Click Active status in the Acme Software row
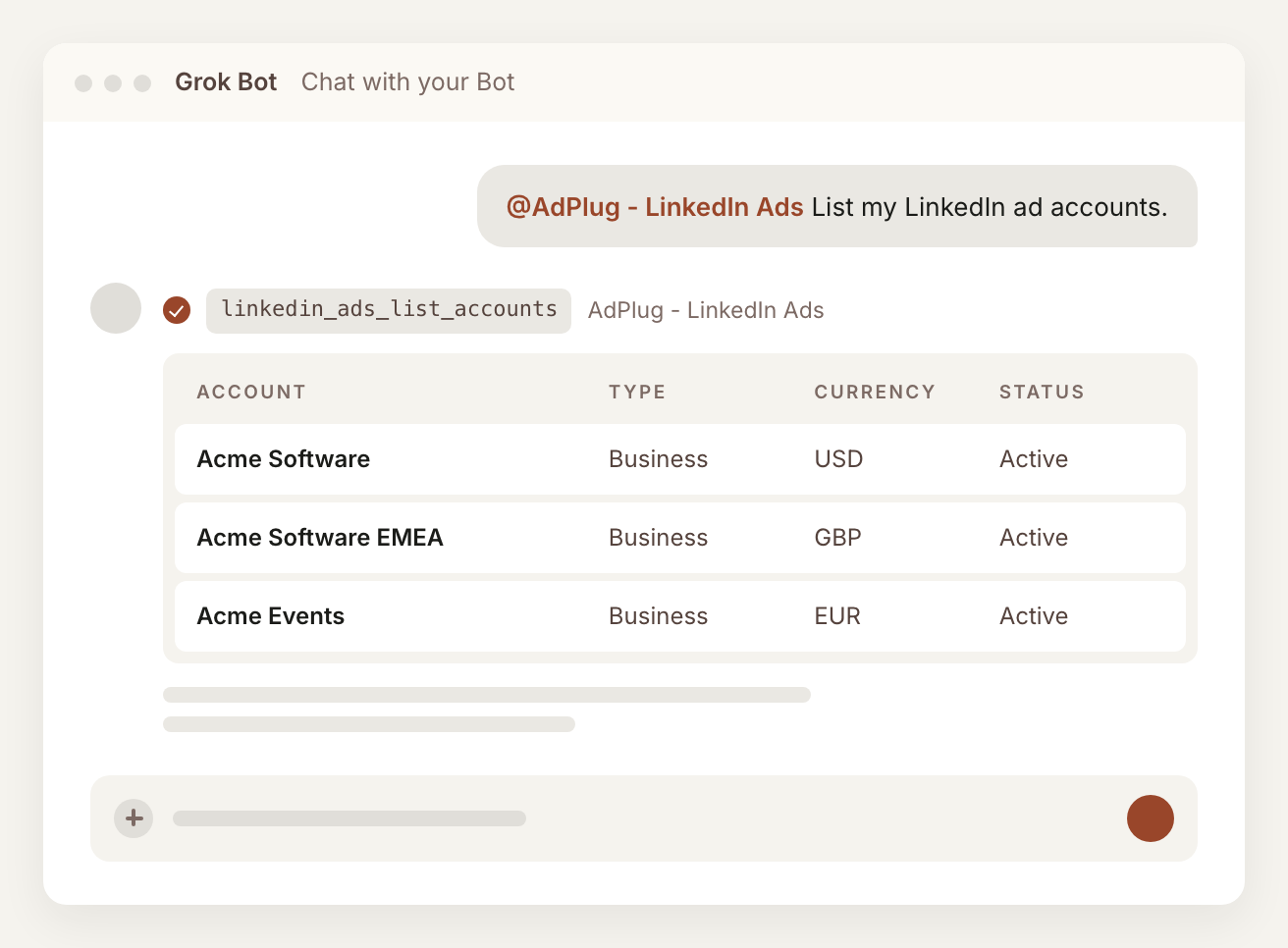The width and height of the screenshot is (1288, 948). tap(1034, 459)
